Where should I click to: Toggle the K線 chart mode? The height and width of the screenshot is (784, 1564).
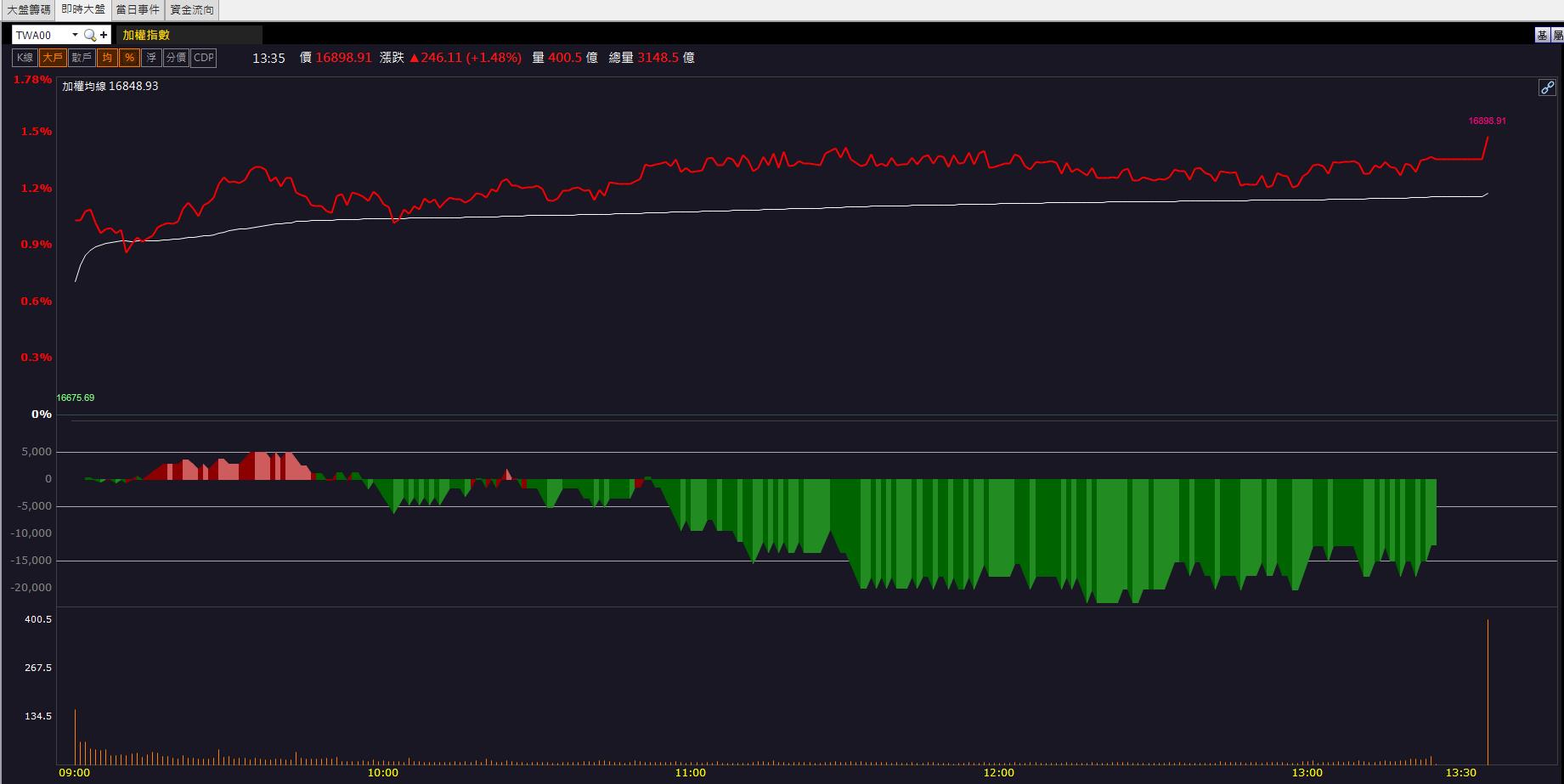25,58
